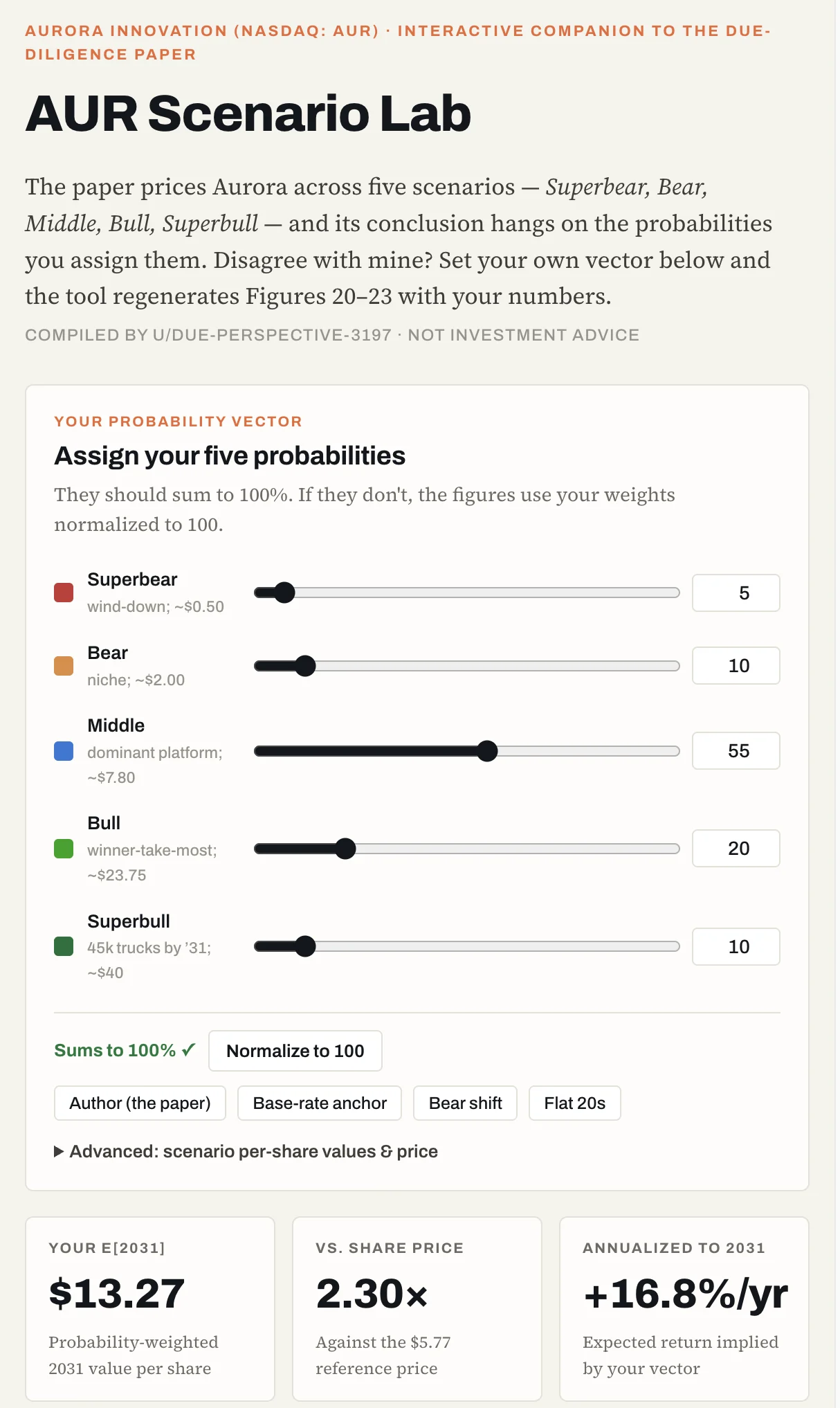The height and width of the screenshot is (1408, 840).
Task: Focus the Superbear value field showing 5
Action: click(x=736, y=593)
